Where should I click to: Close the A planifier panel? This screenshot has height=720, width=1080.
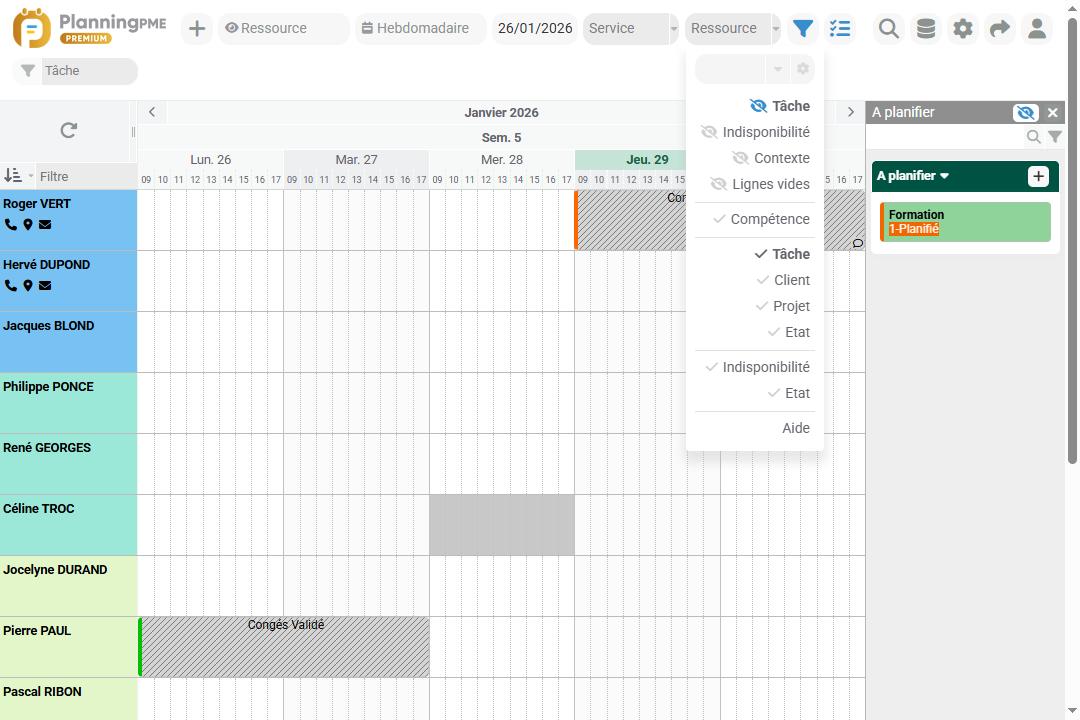1052,112
